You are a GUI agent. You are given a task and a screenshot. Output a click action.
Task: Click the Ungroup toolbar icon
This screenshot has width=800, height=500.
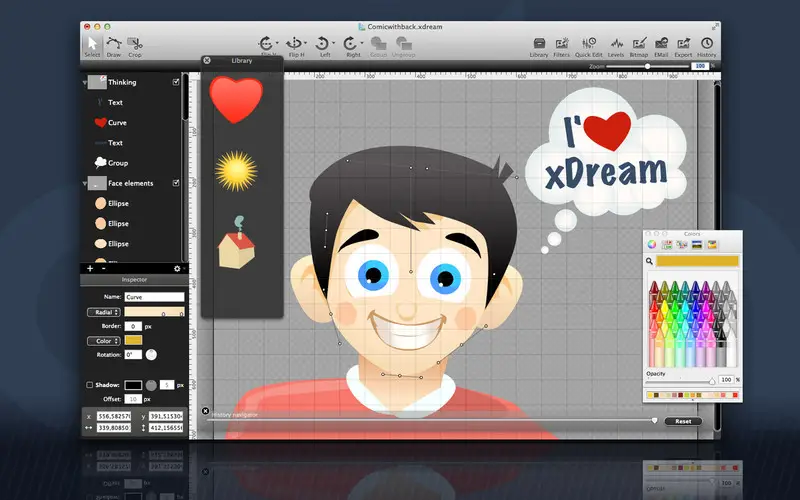point(404,43)
